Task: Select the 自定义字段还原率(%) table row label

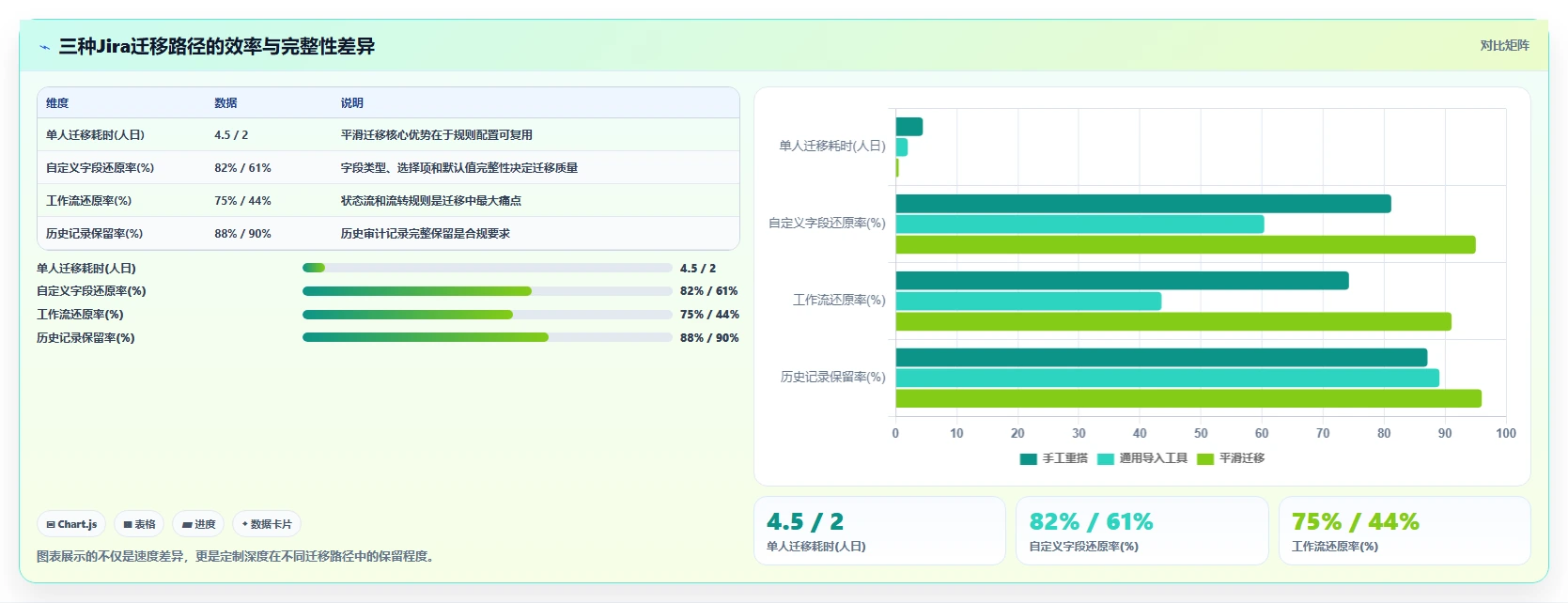Action: pos(100,168)
